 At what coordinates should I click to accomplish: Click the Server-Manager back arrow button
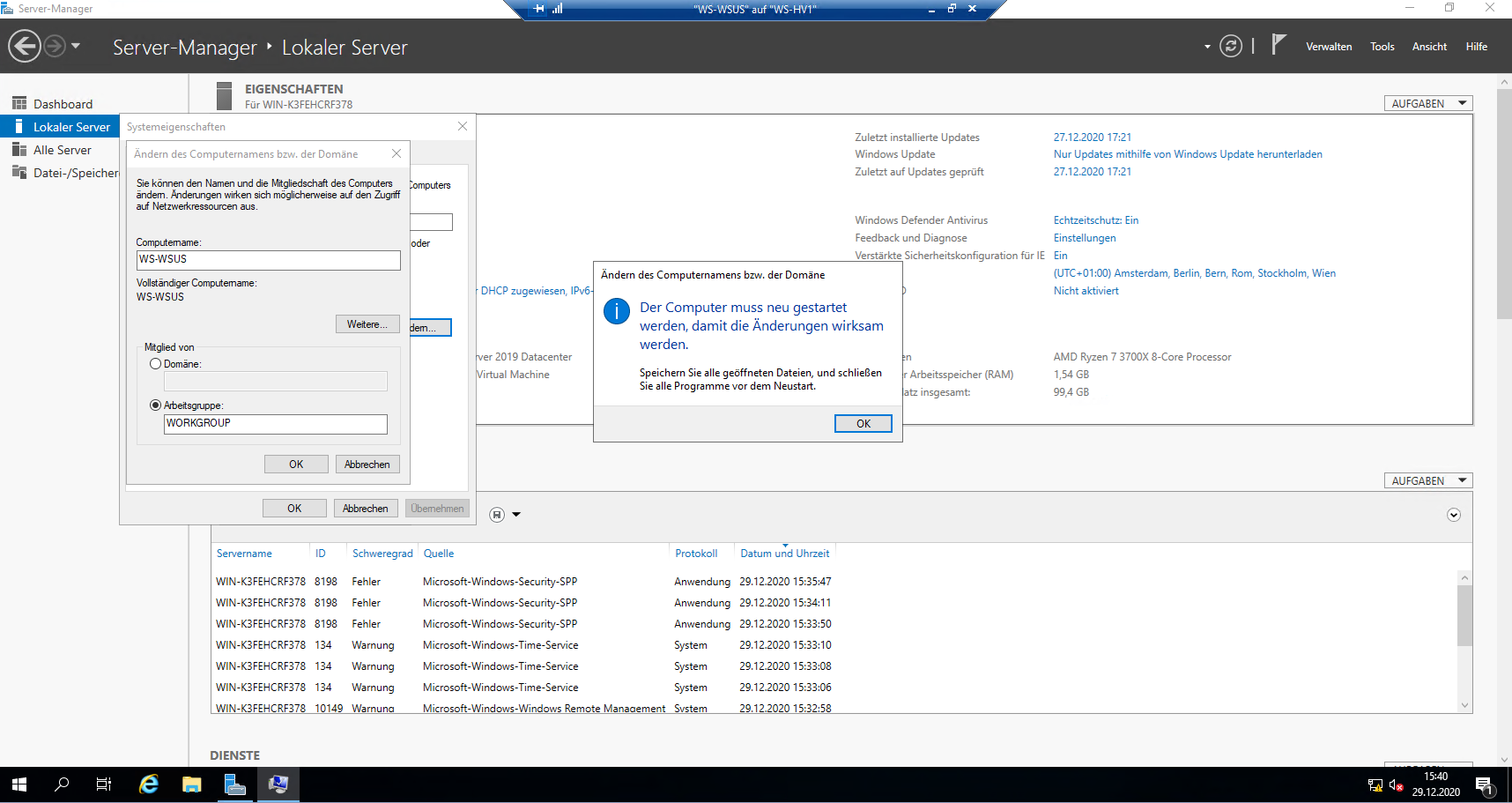pos(25,46)
